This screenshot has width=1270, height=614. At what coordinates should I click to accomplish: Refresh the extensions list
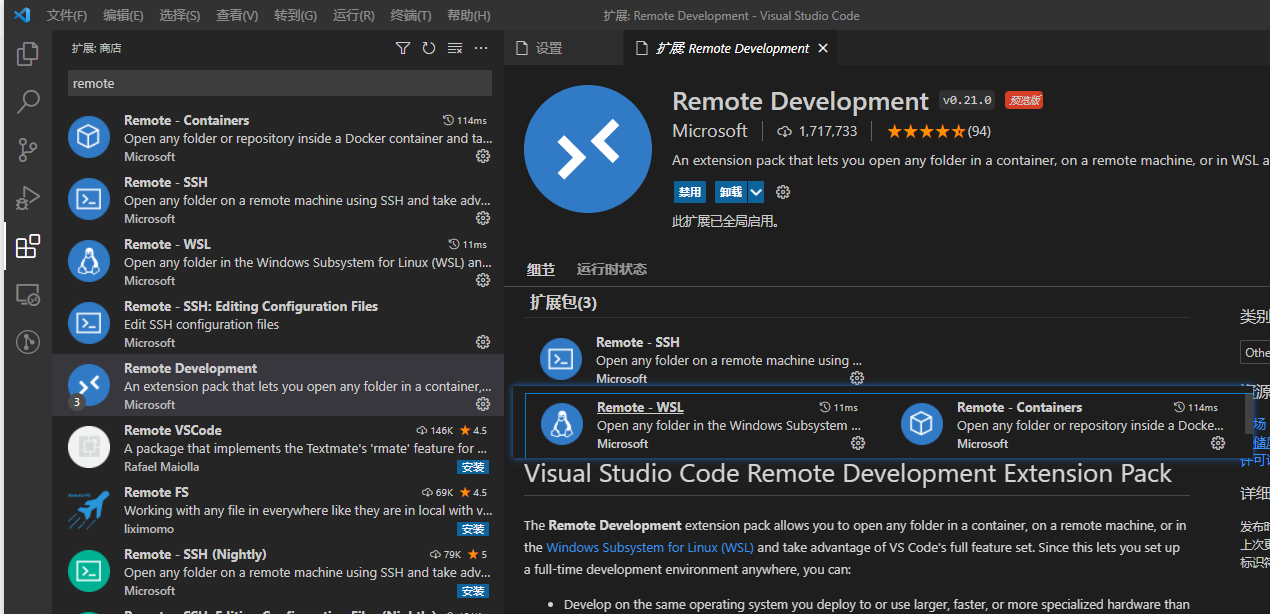point(429,48)
